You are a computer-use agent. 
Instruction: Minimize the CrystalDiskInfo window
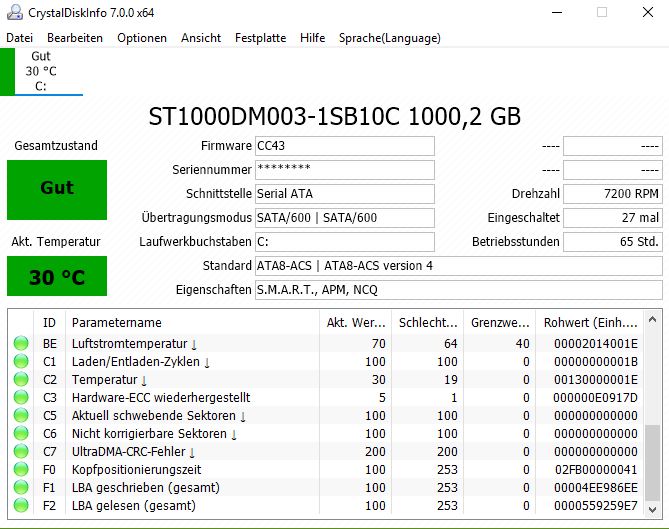tap(557, 12)
